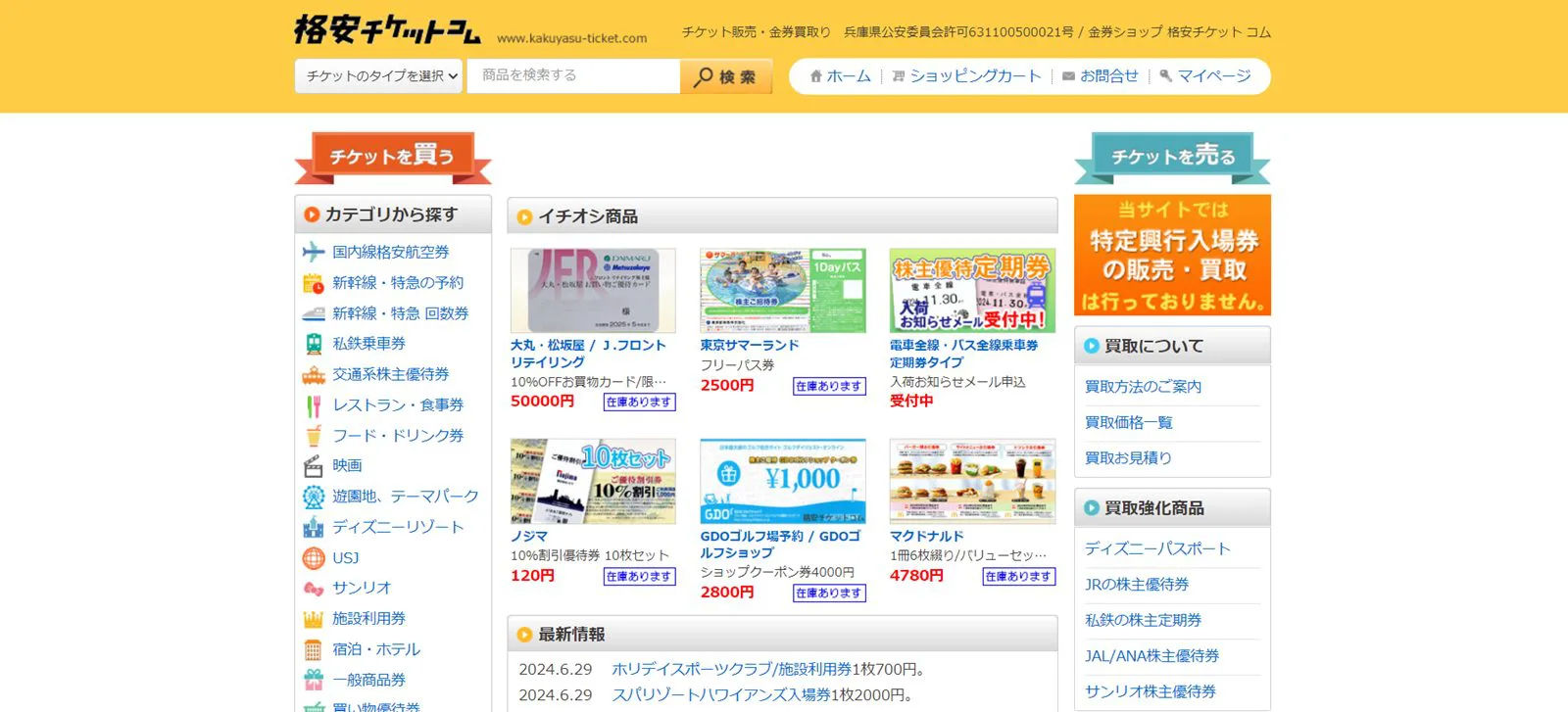1568x712 pixels.
Task: Click the USJ globe icon
Action: click(x=313, y=558)
